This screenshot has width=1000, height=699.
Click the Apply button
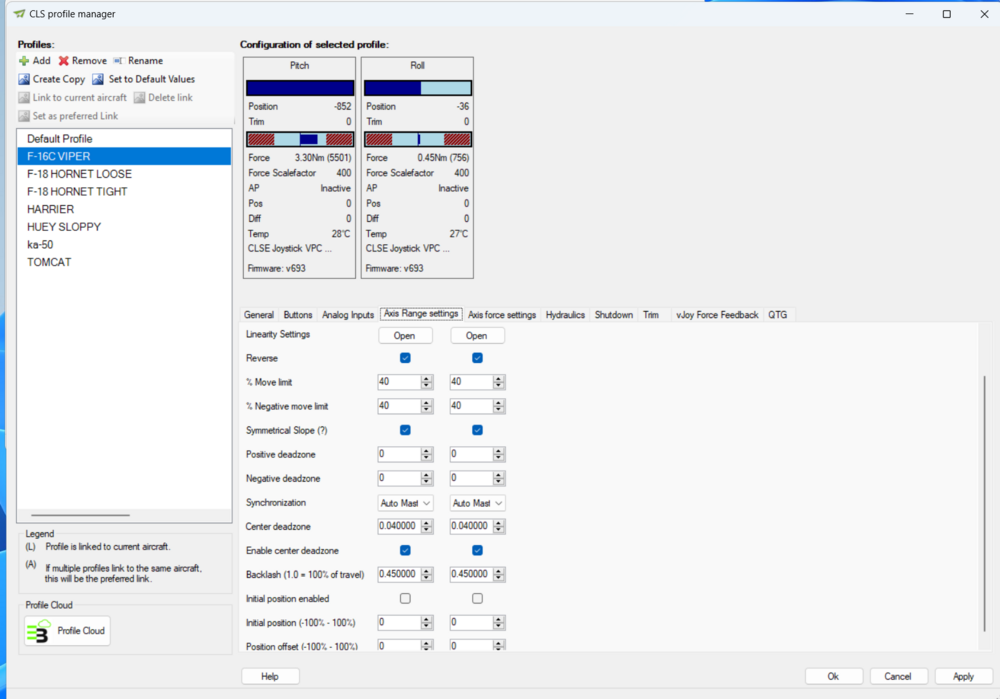964,676
